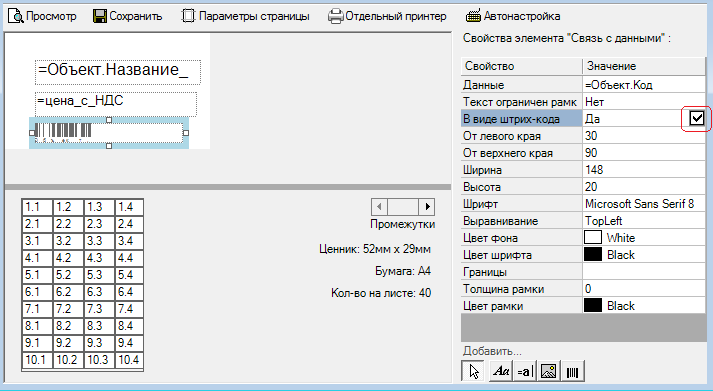Viewport: 713px width, 391px height.
Task: Select Текст ограничен рамк value Нет
Action: (643, 102)
